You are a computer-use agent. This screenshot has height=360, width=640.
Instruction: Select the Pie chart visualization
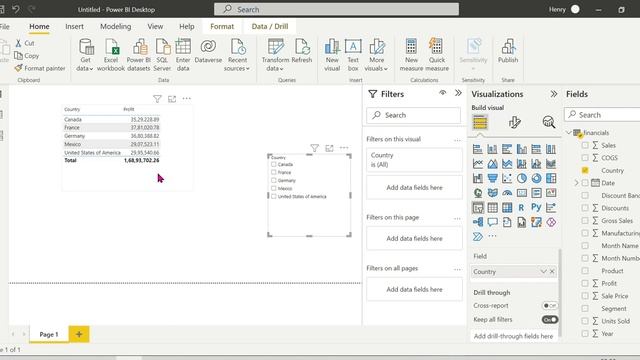tap(522, 178)
